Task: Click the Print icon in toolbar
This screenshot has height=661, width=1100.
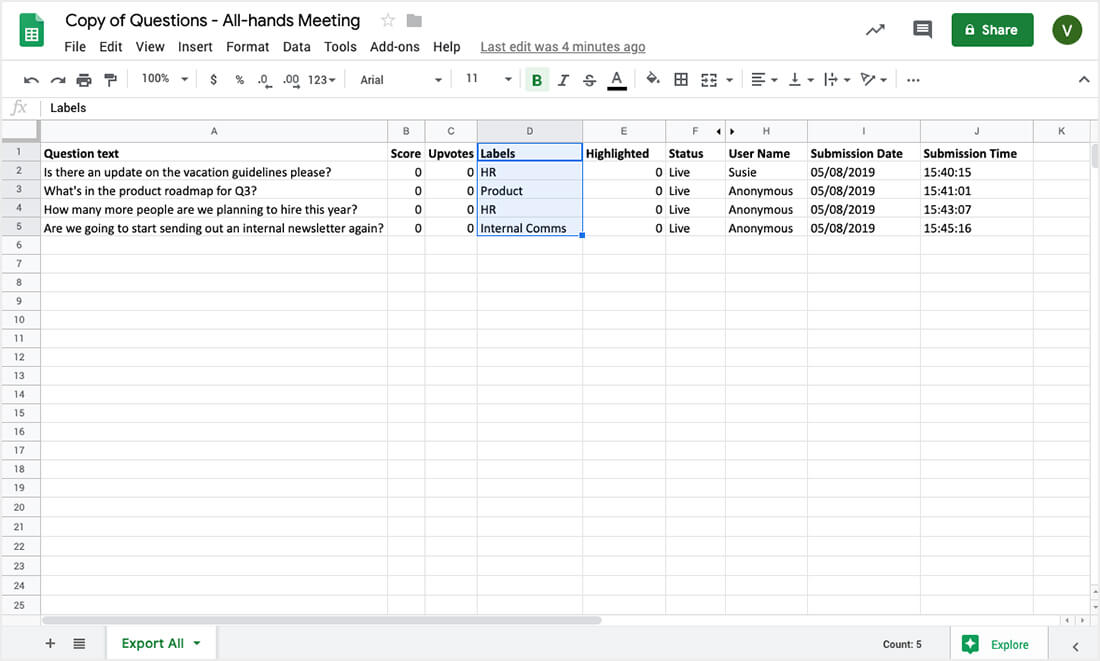Action: 84,80
